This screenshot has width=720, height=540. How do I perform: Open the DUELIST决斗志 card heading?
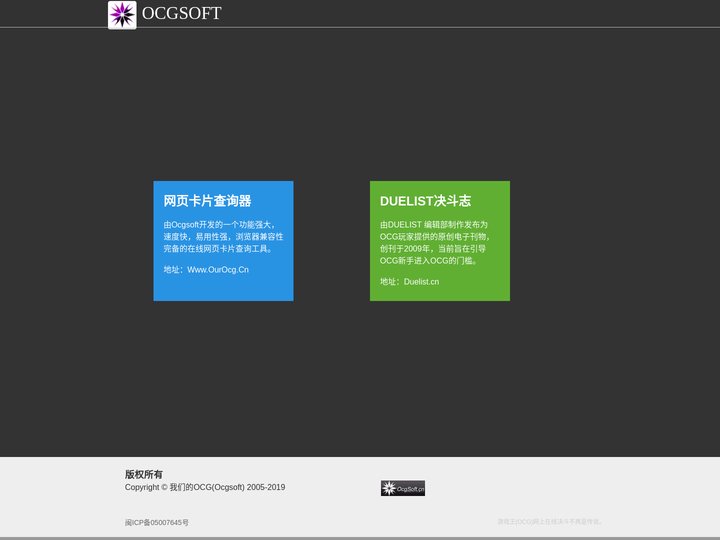click(425, 201)
